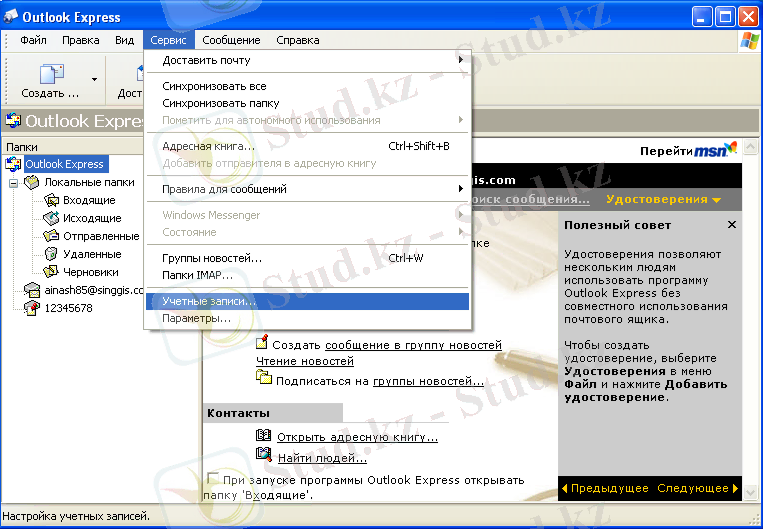Select the Inbox folder icon (Входящие)
Viewport: 763px width, 529px height.
(52, 200)
